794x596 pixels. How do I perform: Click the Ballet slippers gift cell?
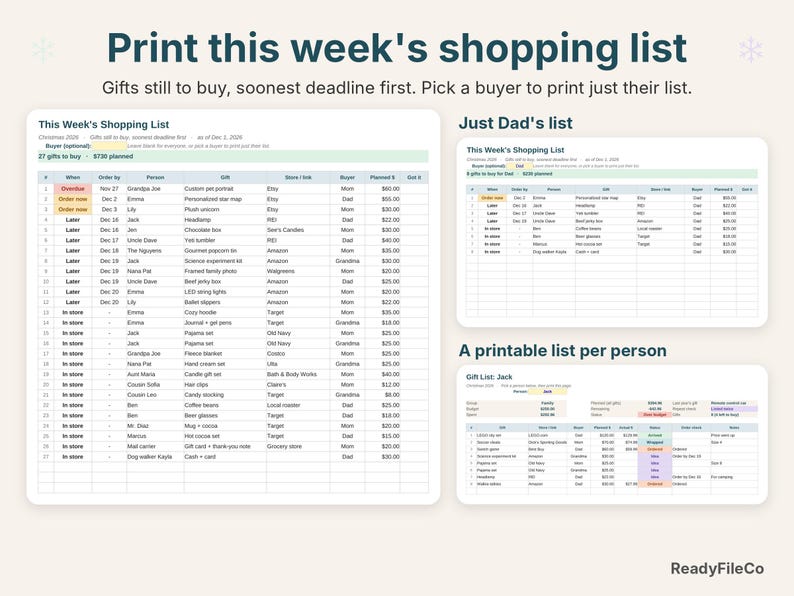(x=225, y=302)
